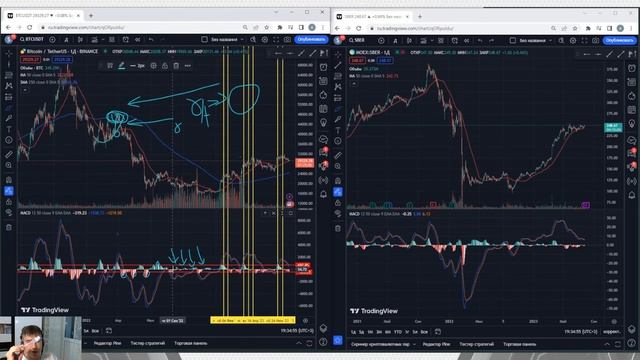
Task: Collapse bottom panel chevron in right window
Action: pyautogui.click(x=607, y=344)
